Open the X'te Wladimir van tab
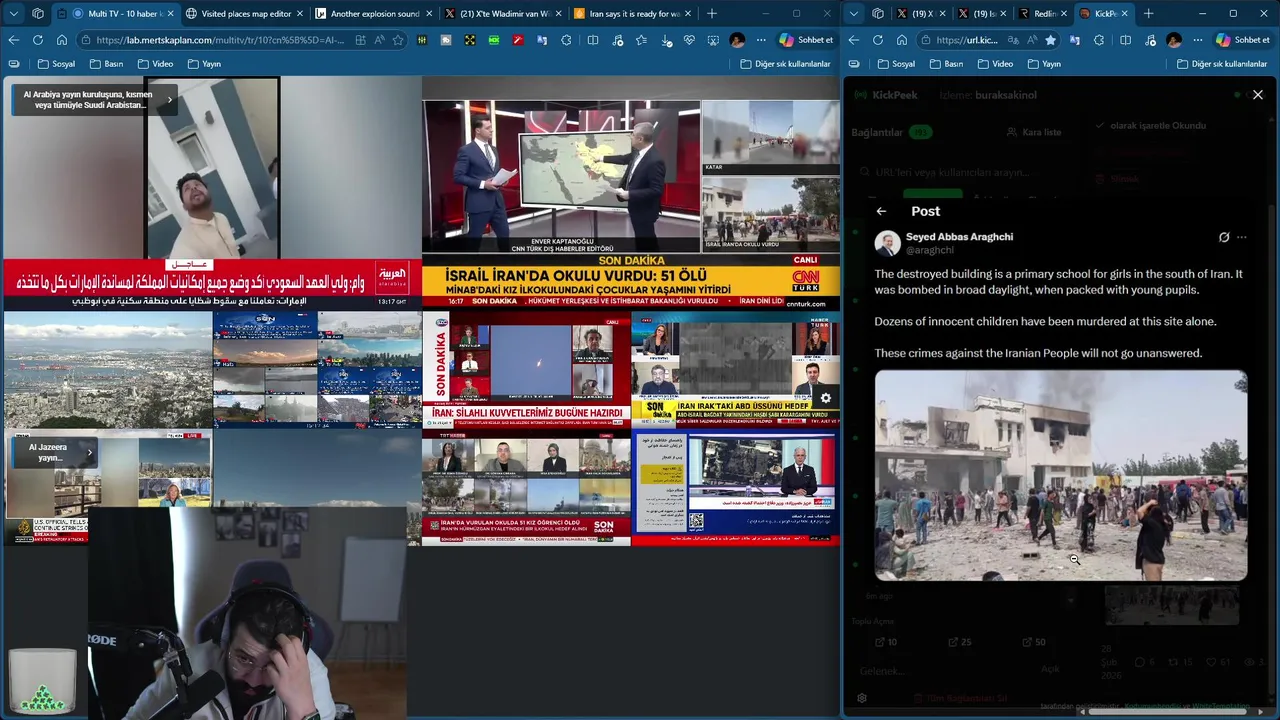This screenshot has width=1280, height=720. 504,13
